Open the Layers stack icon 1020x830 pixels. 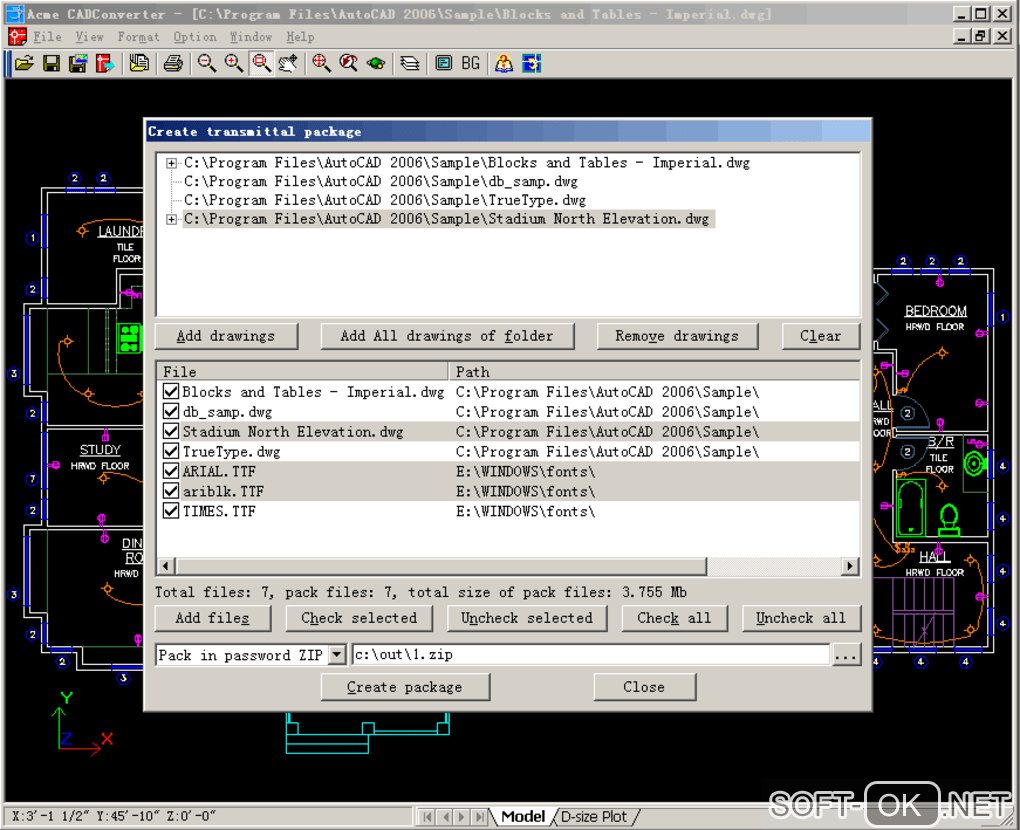pos(410,64)
